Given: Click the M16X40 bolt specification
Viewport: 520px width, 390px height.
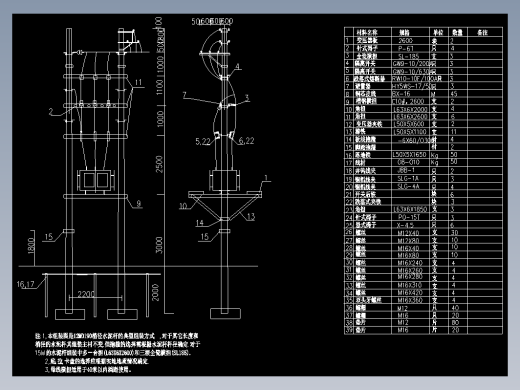Looking at the screenshot, I should click(408, 248).
